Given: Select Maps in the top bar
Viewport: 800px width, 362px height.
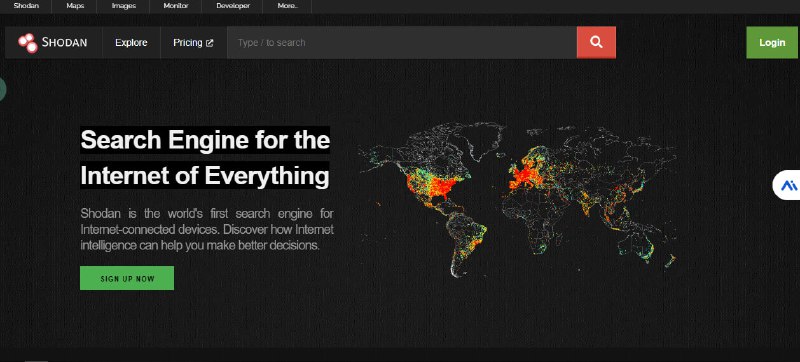Looking at the screenshot, I should tap(75, 6).
